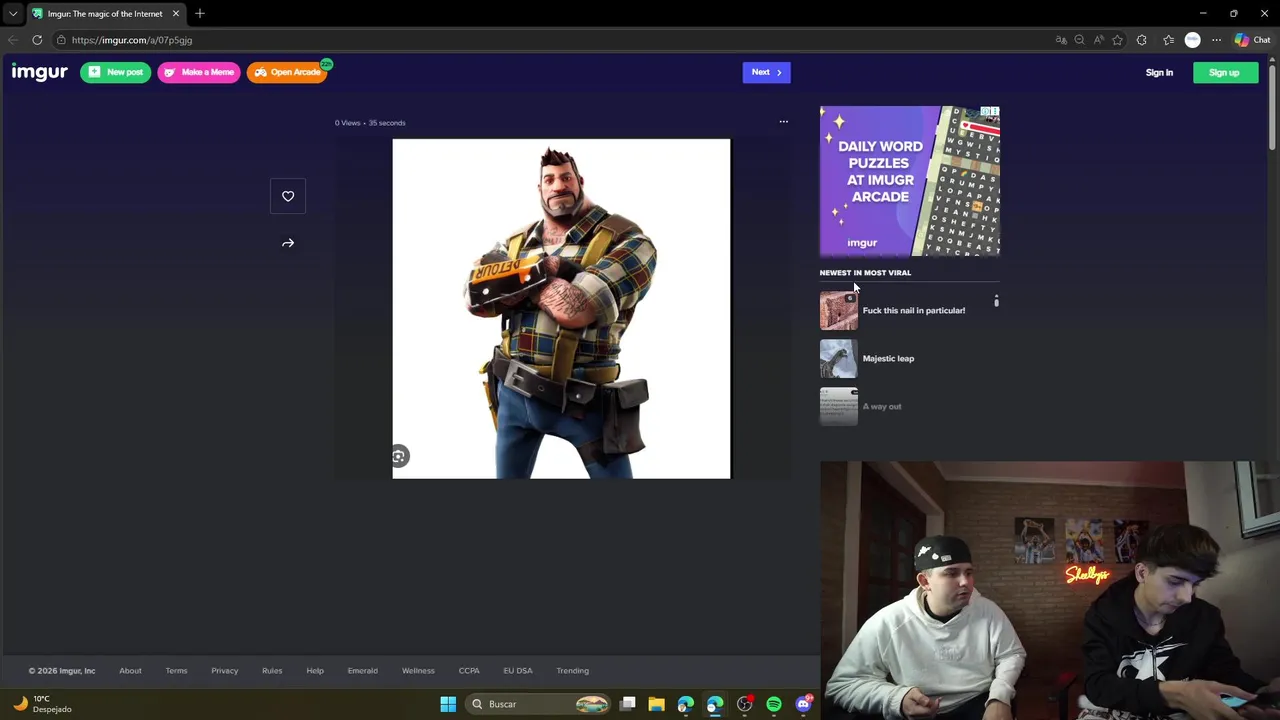Screen dimensions: 1280x720
Task: Open the favorites list icon
Action: [x=1168, y=40]
